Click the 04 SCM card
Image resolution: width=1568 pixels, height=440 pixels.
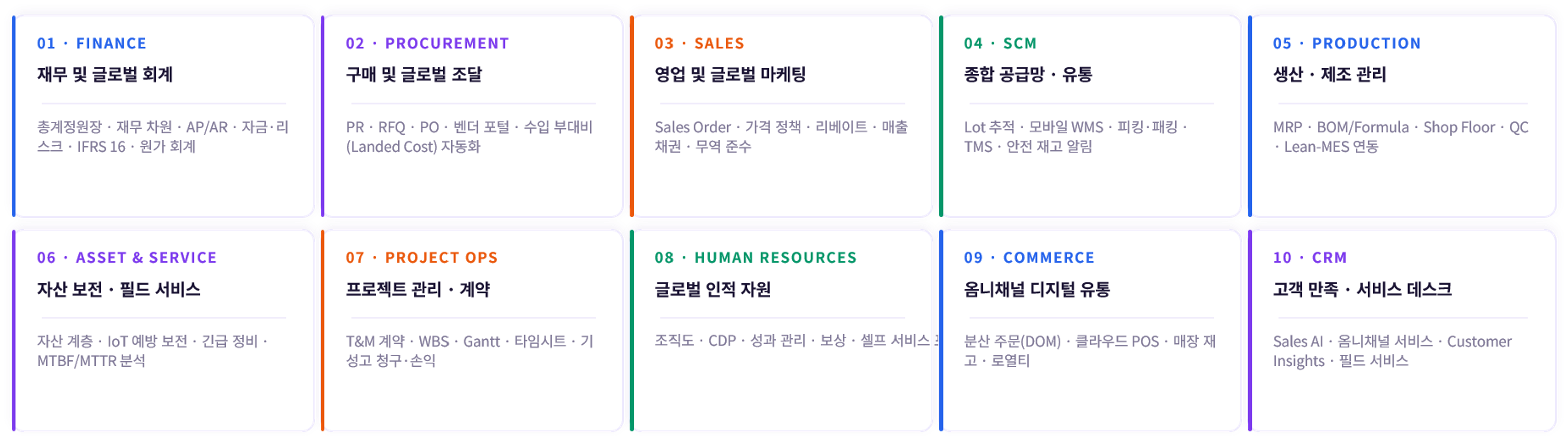pyautogui.click(x=1090, y=116)
